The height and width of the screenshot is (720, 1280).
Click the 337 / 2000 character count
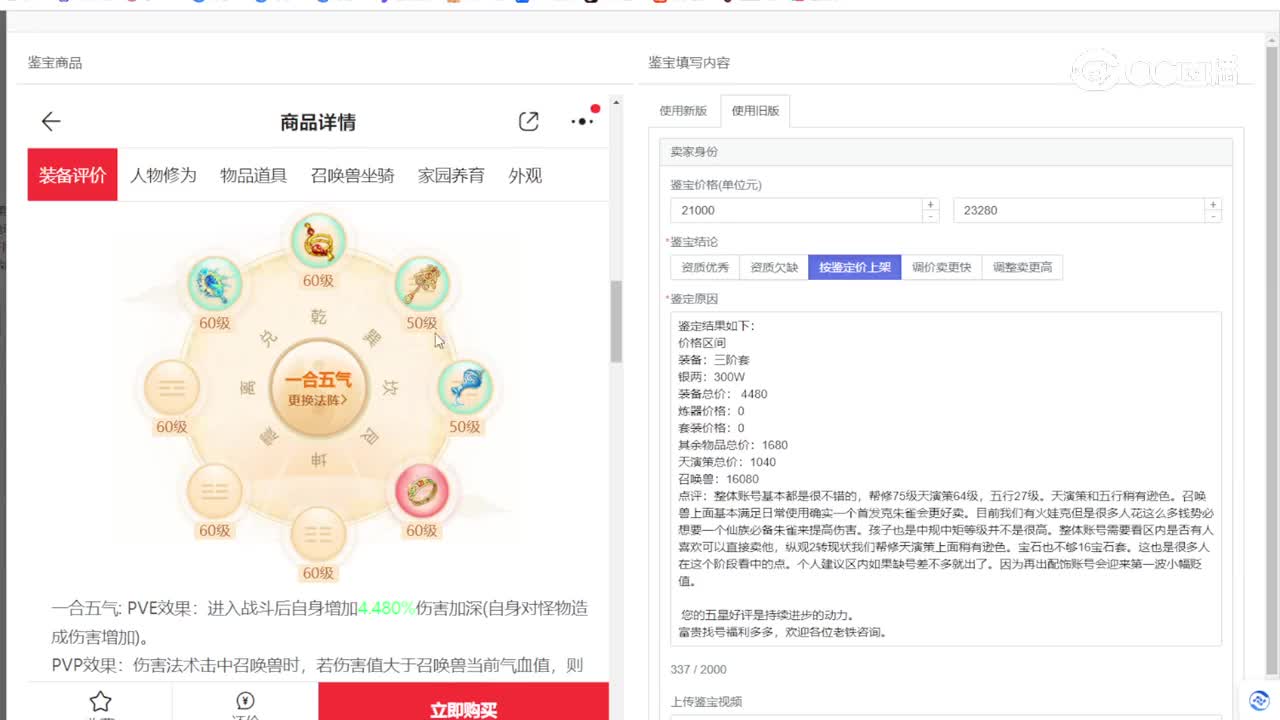699,669
